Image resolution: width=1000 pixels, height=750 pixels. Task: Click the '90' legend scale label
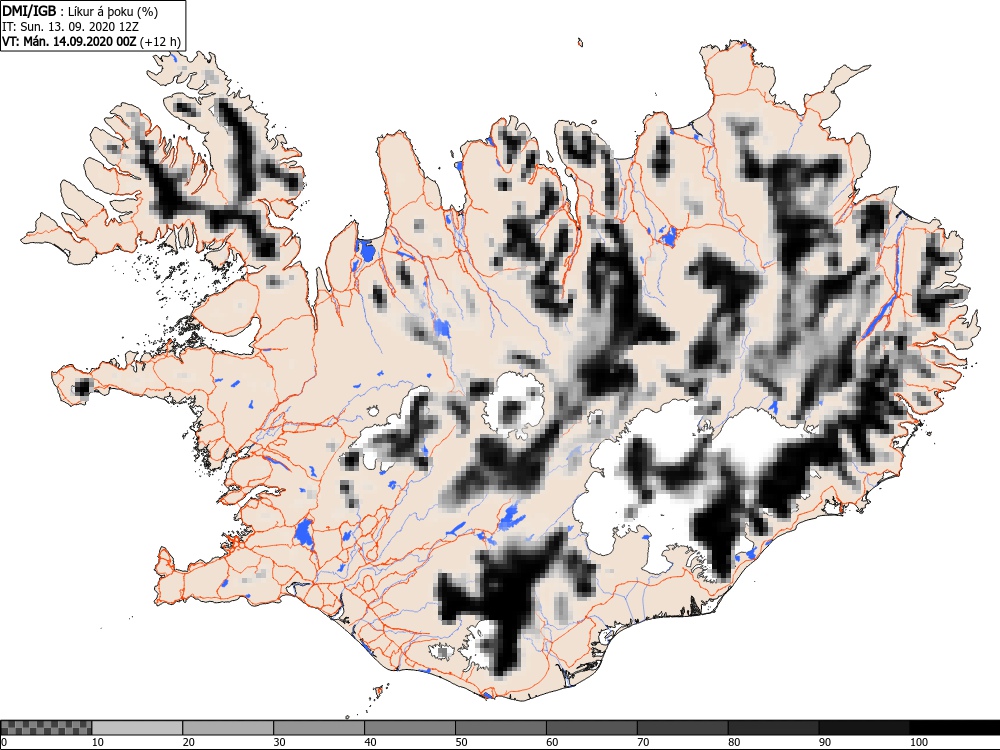coord(825,742)
